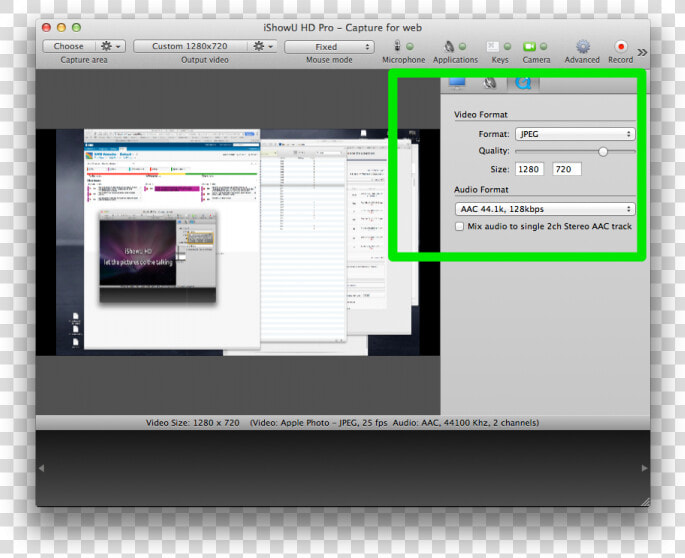Switch to the QuickTime format tab
Image resolution: width=685 pixels, height=558 pixels.
(523, 83)
